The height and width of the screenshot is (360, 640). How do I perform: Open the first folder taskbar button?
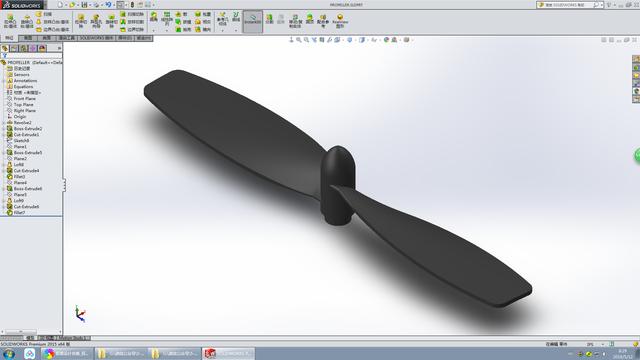tap(121, 353)
